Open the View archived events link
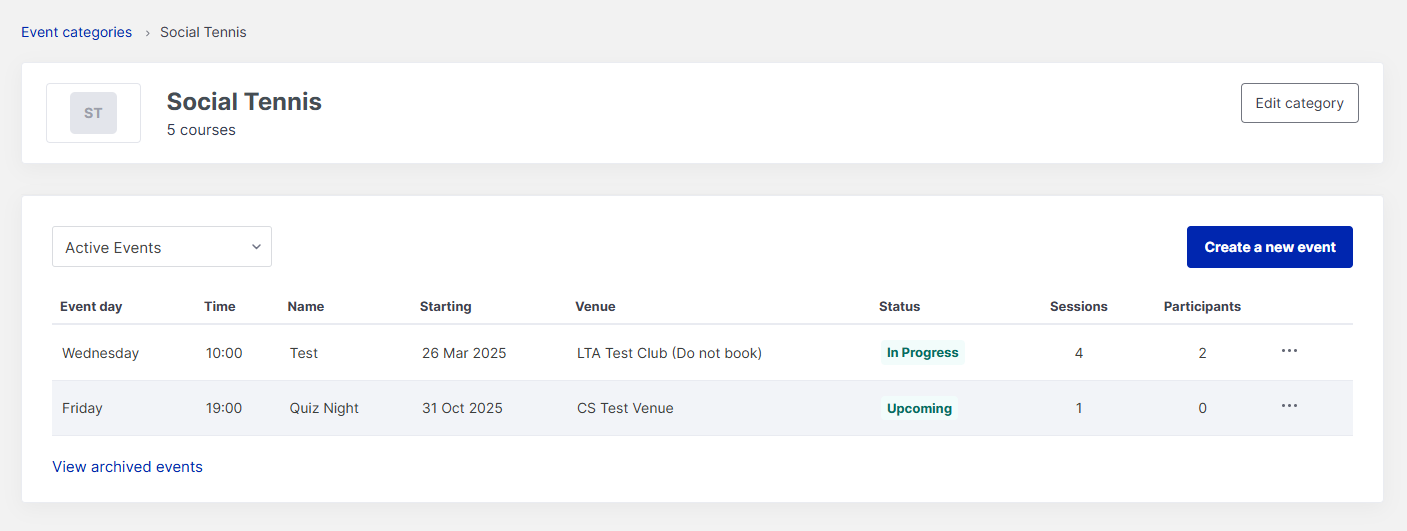 point(127,467)
